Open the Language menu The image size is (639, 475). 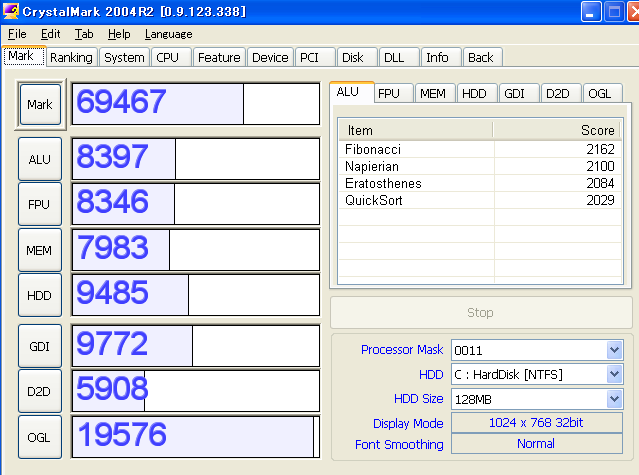tap(168, 34)
